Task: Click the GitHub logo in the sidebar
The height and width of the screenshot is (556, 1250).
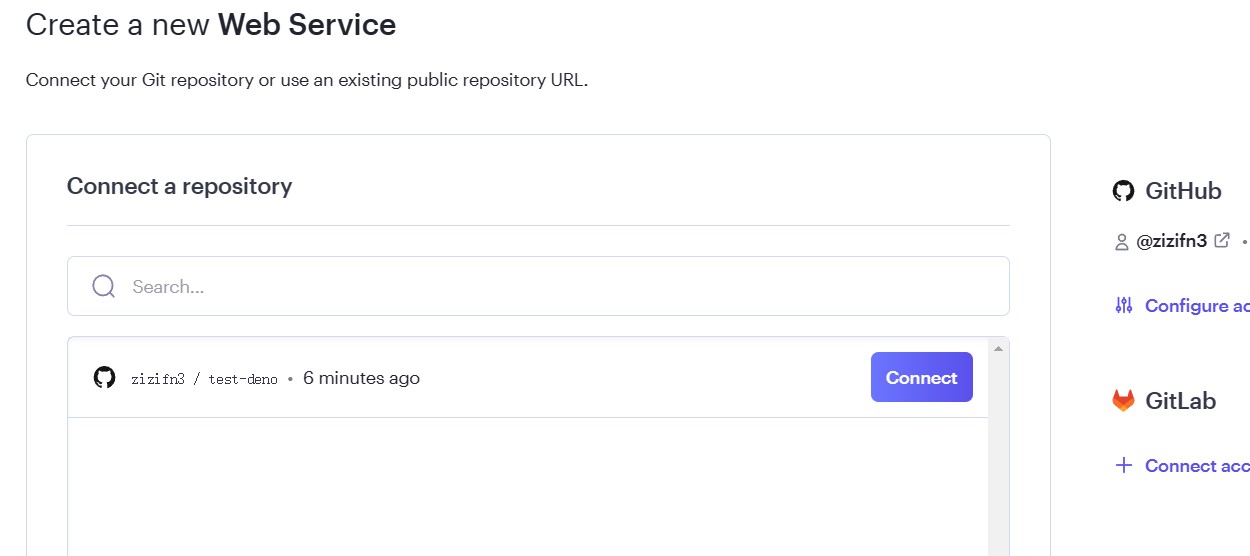Action: point(1123,191)
